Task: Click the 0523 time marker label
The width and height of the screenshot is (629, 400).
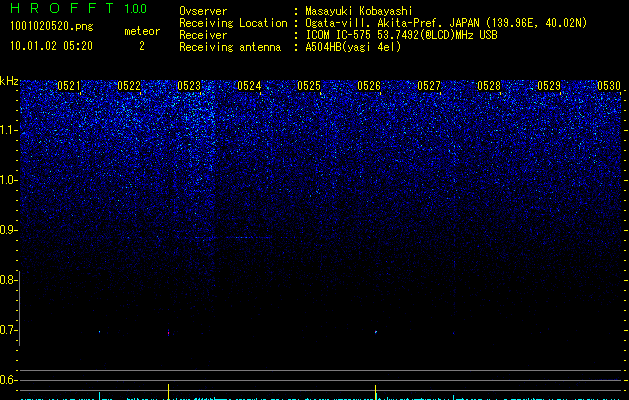Action: click(x=189, y=86)
